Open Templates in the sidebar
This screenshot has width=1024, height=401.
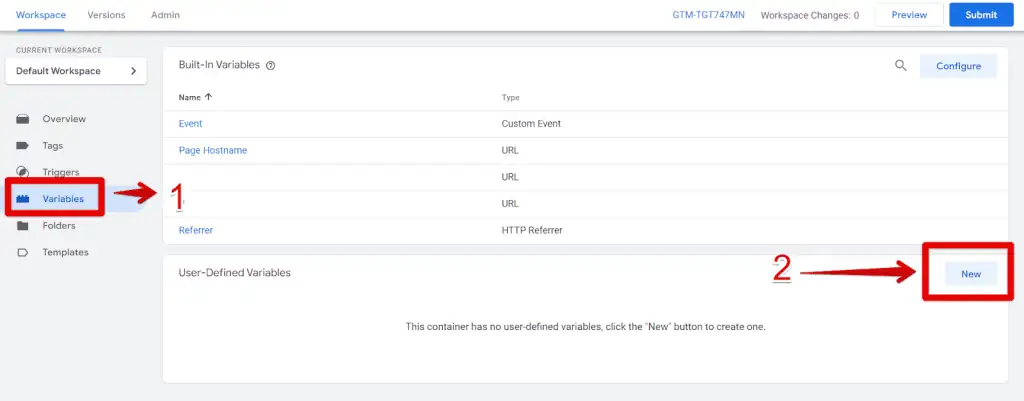tap(65, 253)
